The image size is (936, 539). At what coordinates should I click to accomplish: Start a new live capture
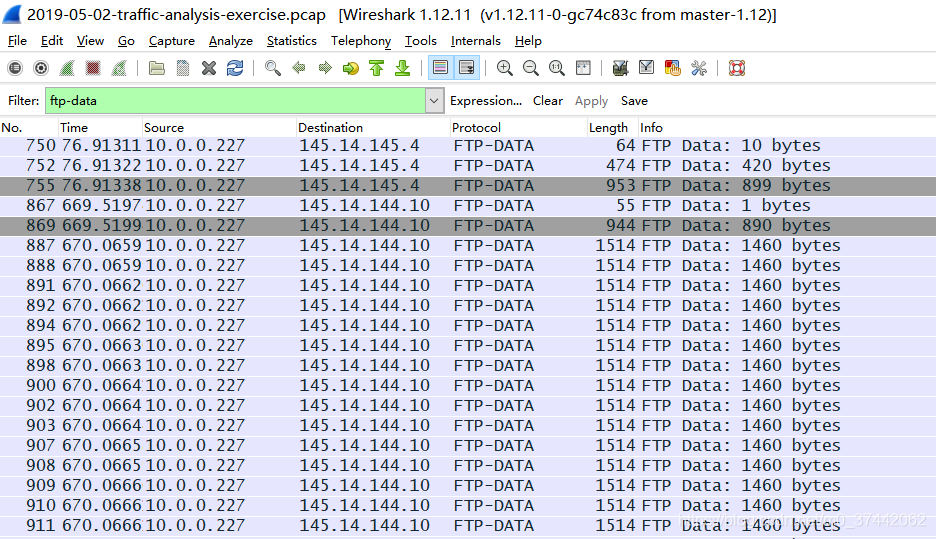[67, 68]
